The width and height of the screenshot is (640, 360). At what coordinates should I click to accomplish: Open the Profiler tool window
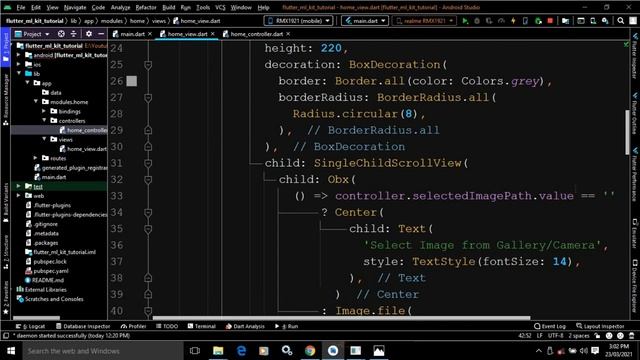tap(133, 326)
